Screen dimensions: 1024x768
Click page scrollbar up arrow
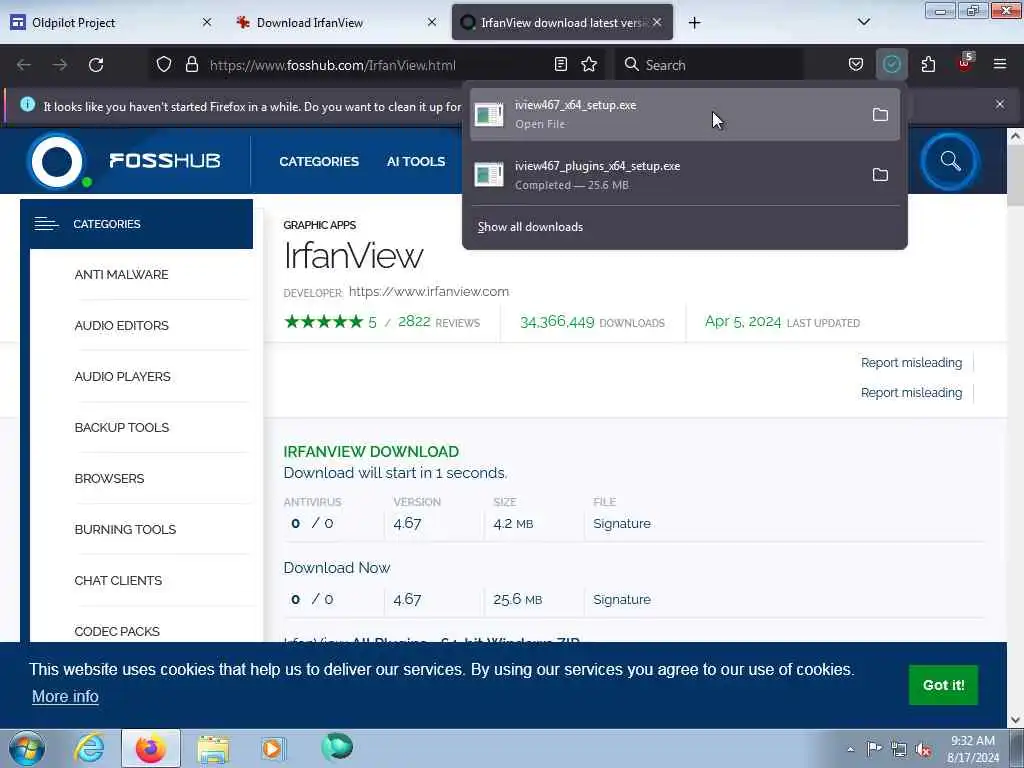[1016, 136]
